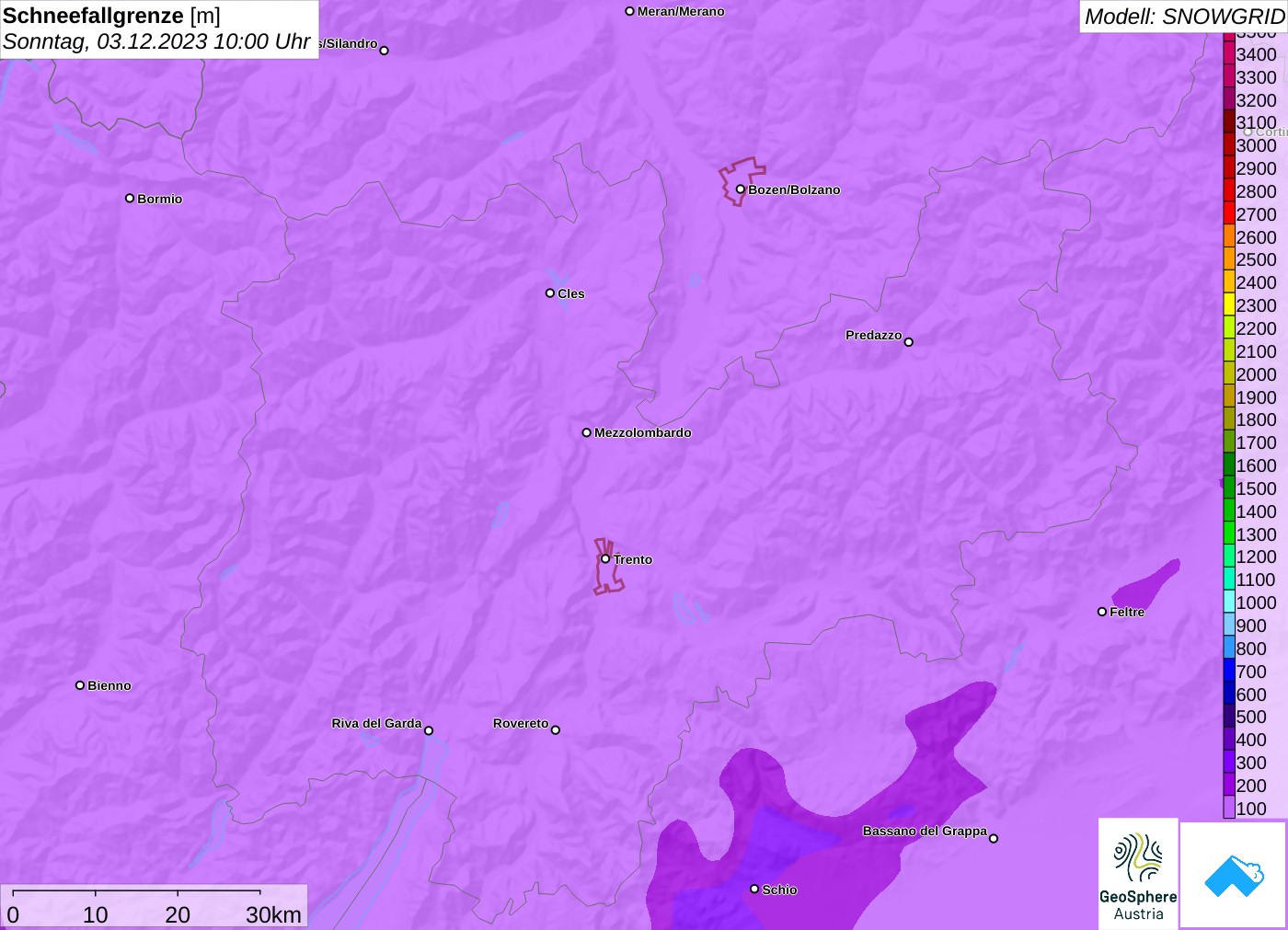Click the Riva del Garda marker dot

point(429,730)
